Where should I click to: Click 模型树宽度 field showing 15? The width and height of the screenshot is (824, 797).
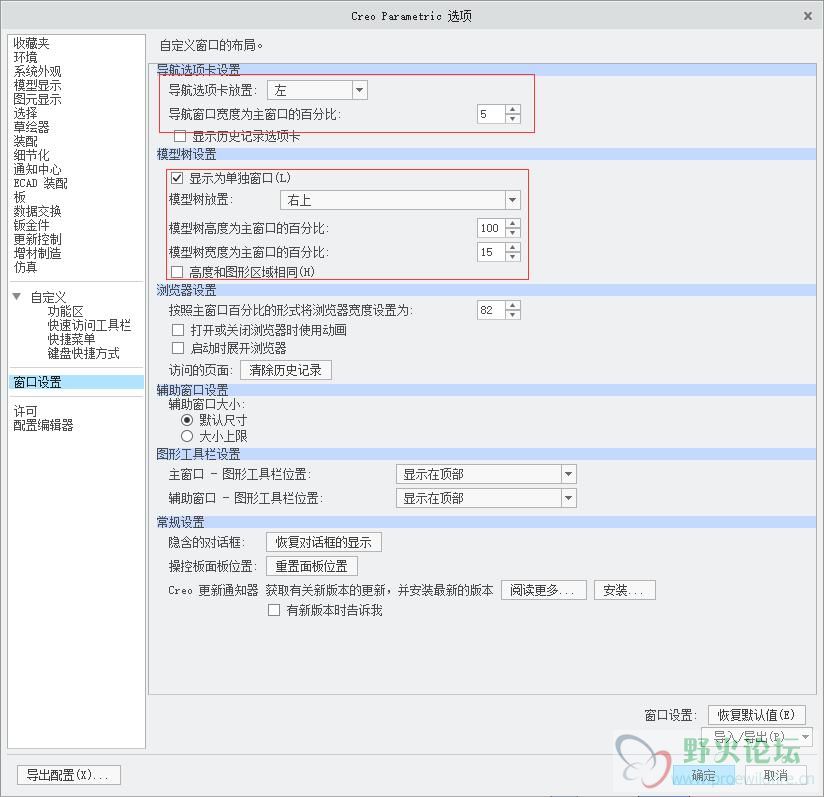pyautogui.click(x=491, y=252)
